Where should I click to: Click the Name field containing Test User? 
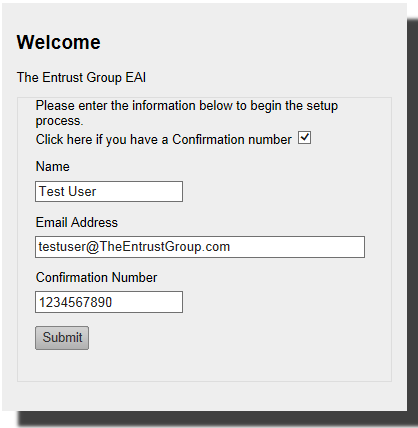coord(109,192)
